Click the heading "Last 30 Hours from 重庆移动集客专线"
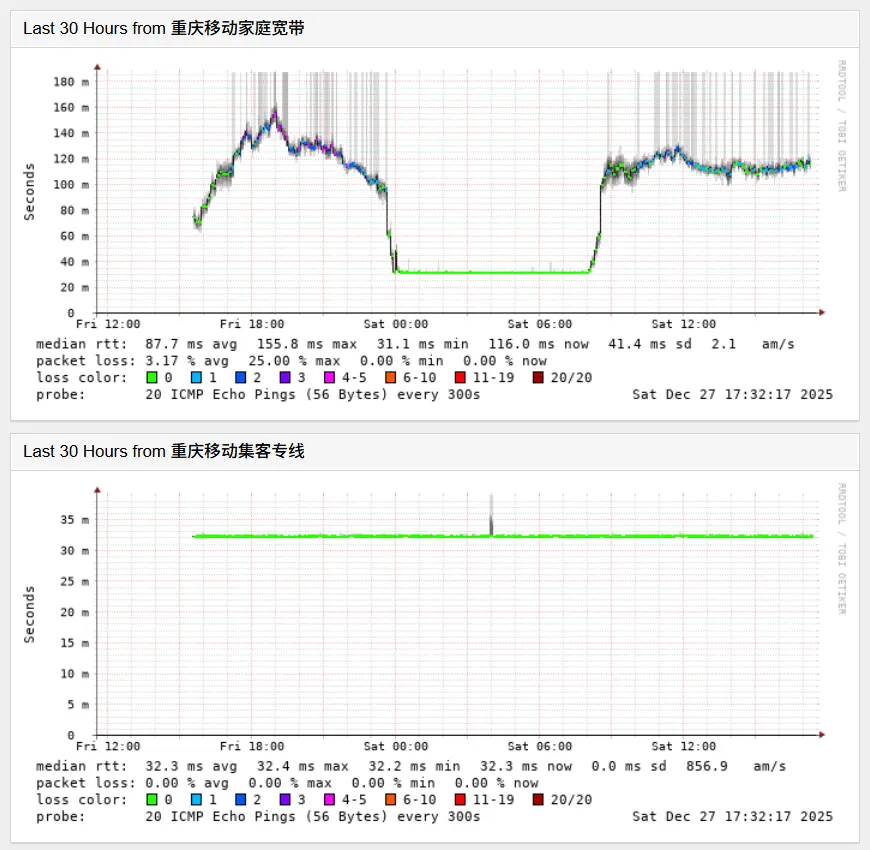870x850 pixels. coord(164,451)
